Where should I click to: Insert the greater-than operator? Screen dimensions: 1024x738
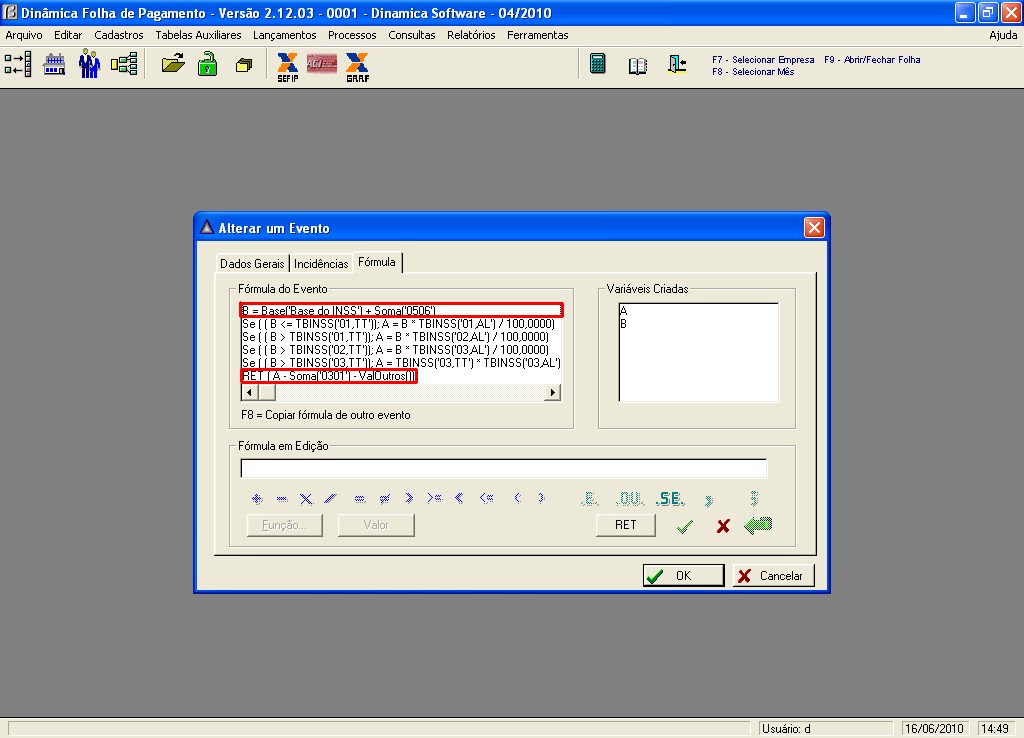tap(409, 498)
